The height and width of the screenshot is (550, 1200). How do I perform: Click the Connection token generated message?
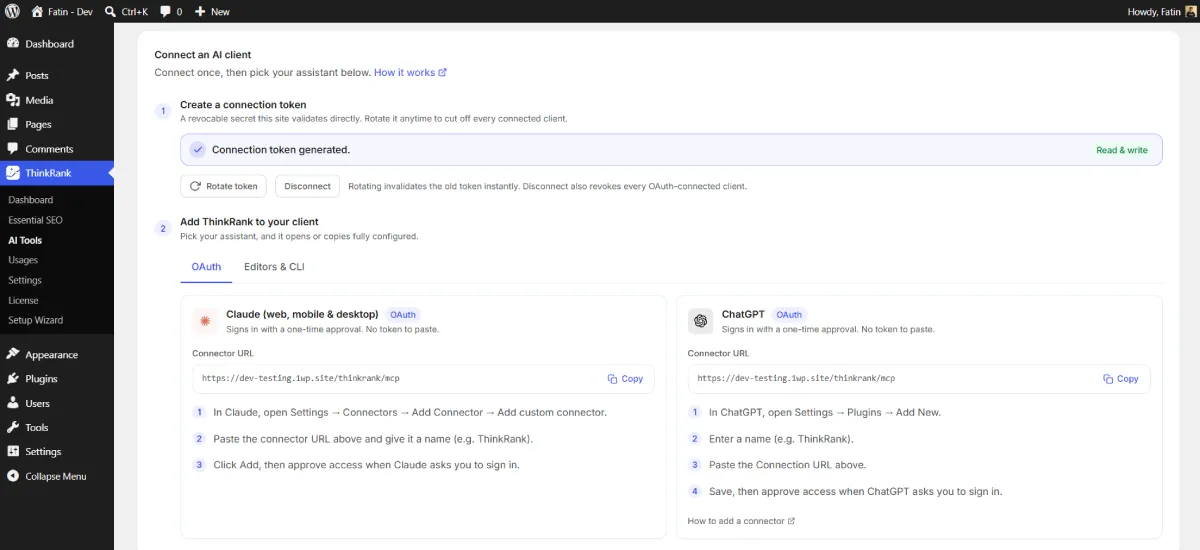[x=281, y=150]
